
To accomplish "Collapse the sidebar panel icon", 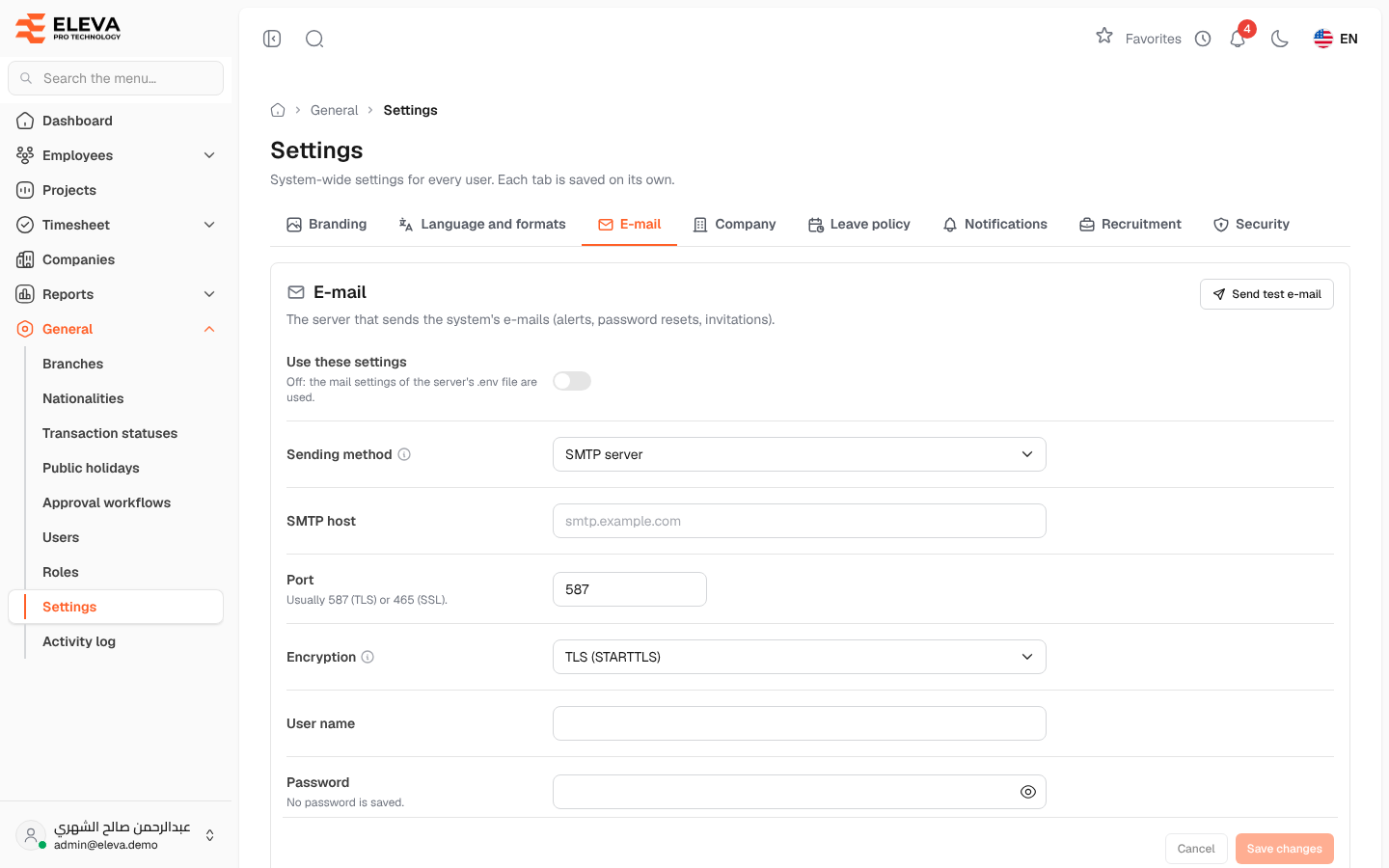I will coord(272,39).
